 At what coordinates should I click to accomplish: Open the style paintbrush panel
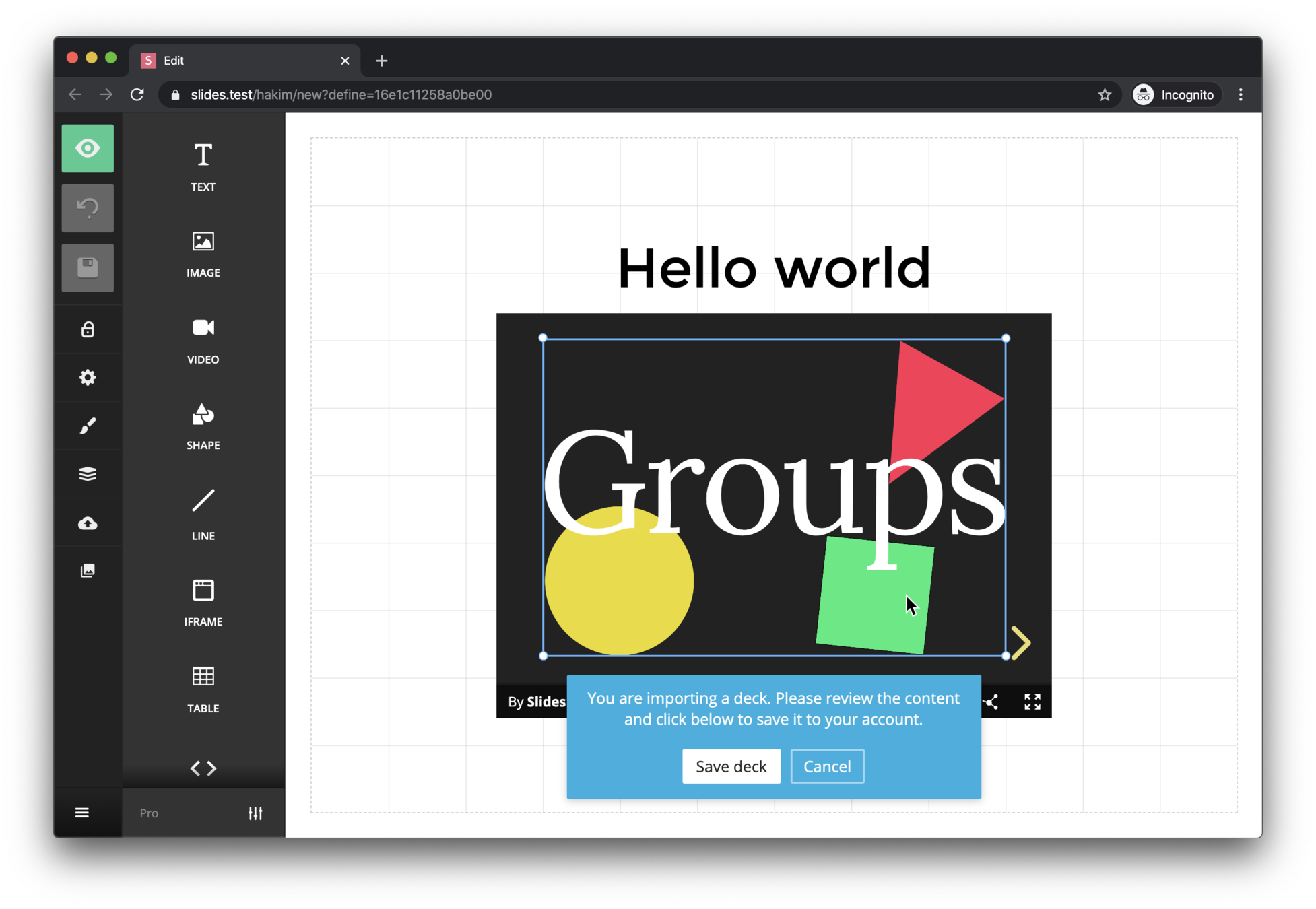coord(88,426)
